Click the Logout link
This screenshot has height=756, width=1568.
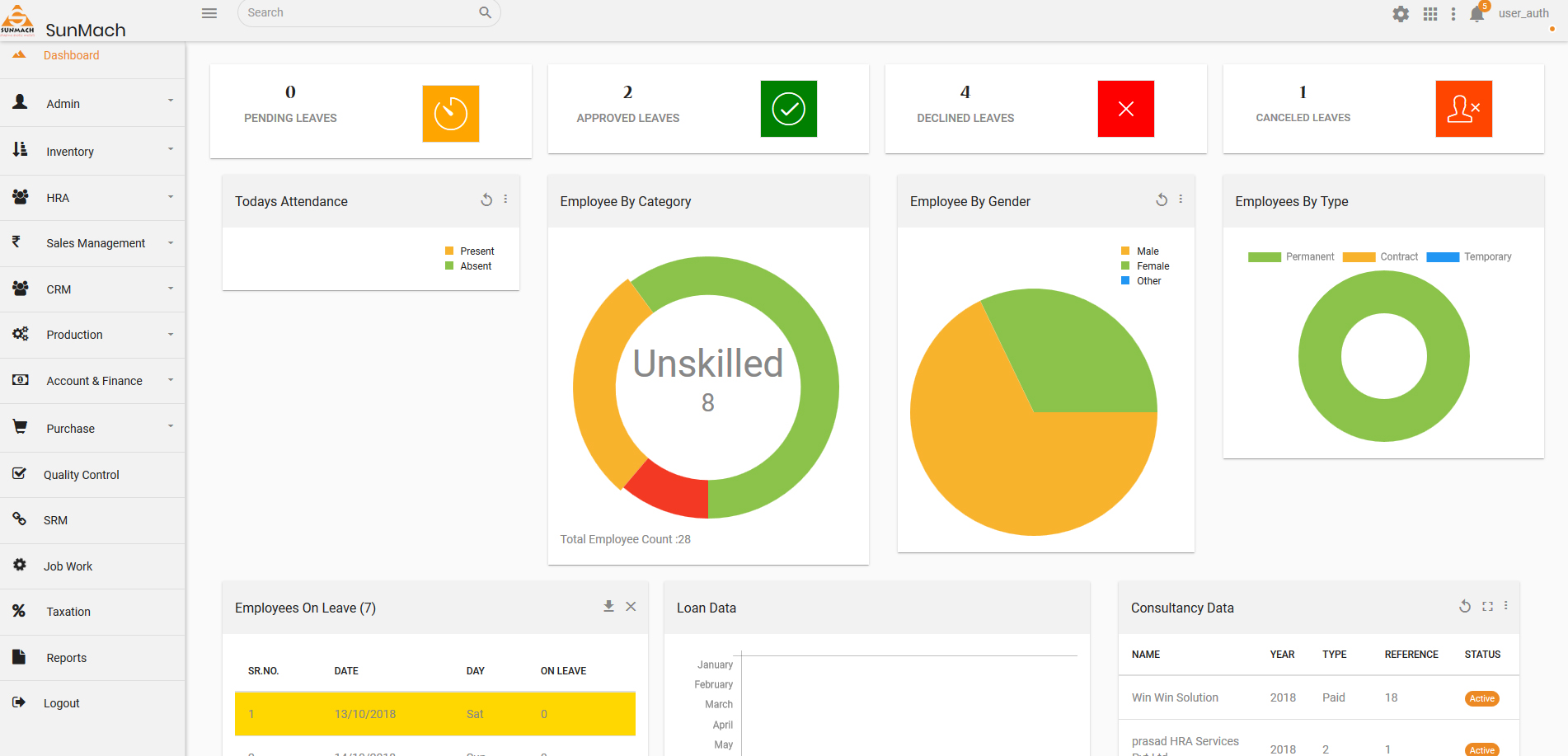[61, 703]
